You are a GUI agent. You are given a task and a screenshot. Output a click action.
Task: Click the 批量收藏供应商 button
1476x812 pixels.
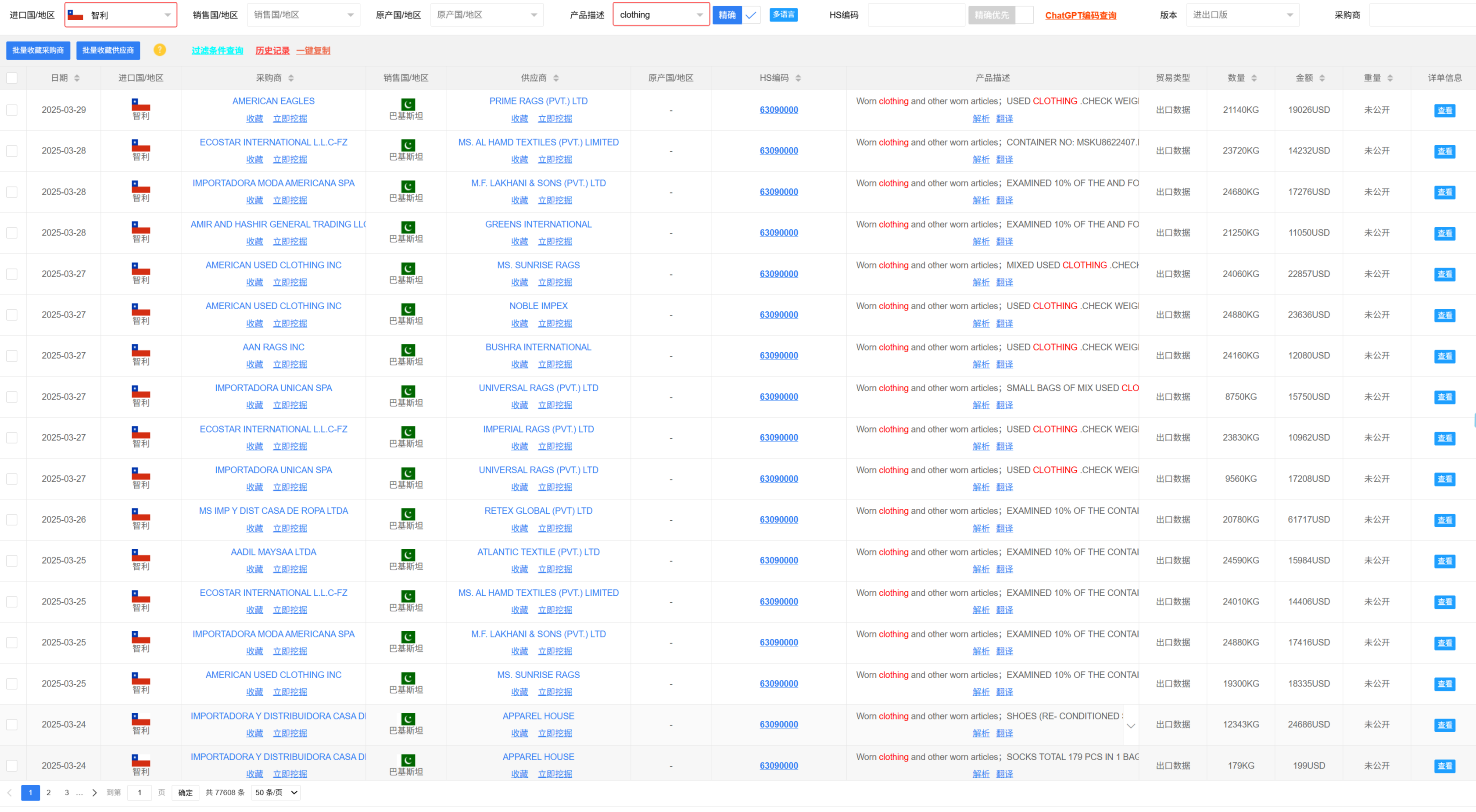108,50
